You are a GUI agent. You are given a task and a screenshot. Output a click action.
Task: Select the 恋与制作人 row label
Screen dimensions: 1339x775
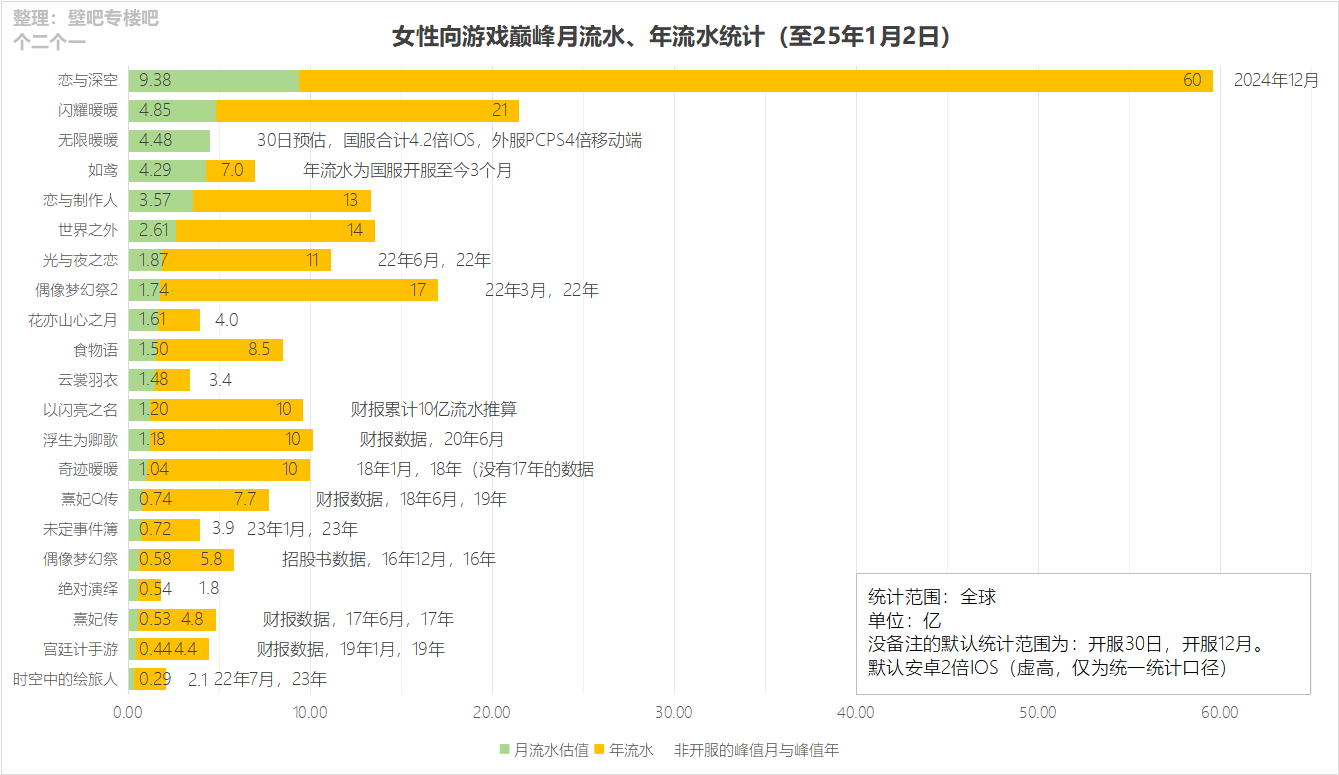pyautogui.click(x=81, y=201)
